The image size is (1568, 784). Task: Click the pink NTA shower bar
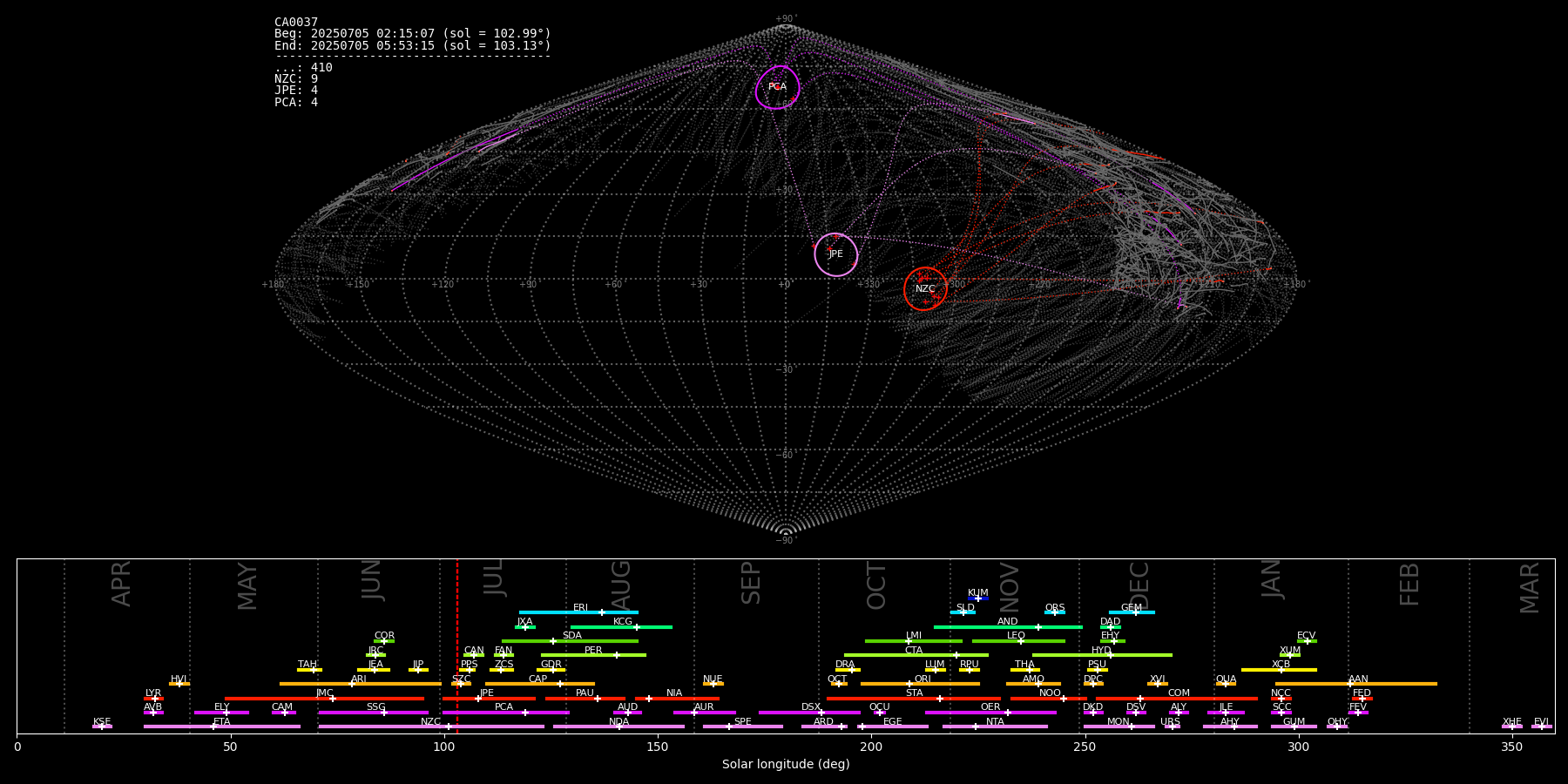coord(995,727)
